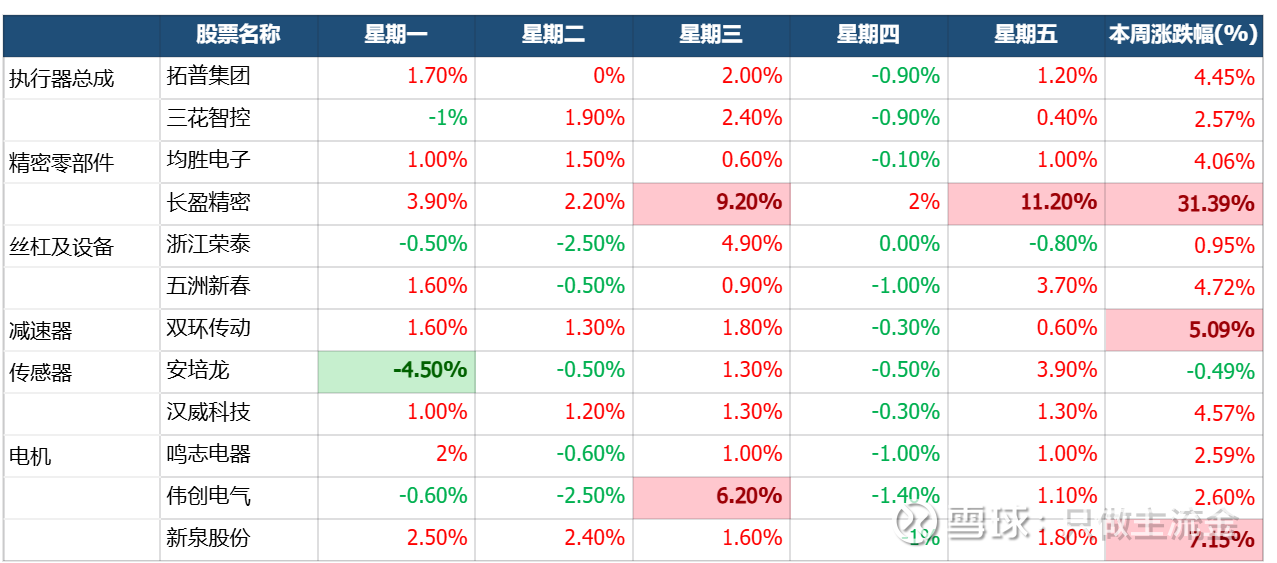Select the 安培龙 stock name cell
Image resolution: width=1277 pixels, height=563 pixels.
click(198, 370)
